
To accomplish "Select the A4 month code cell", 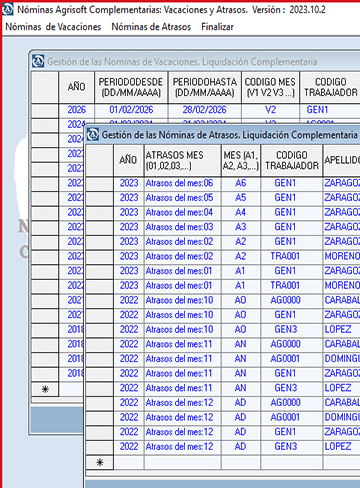I will coord(241,212).
